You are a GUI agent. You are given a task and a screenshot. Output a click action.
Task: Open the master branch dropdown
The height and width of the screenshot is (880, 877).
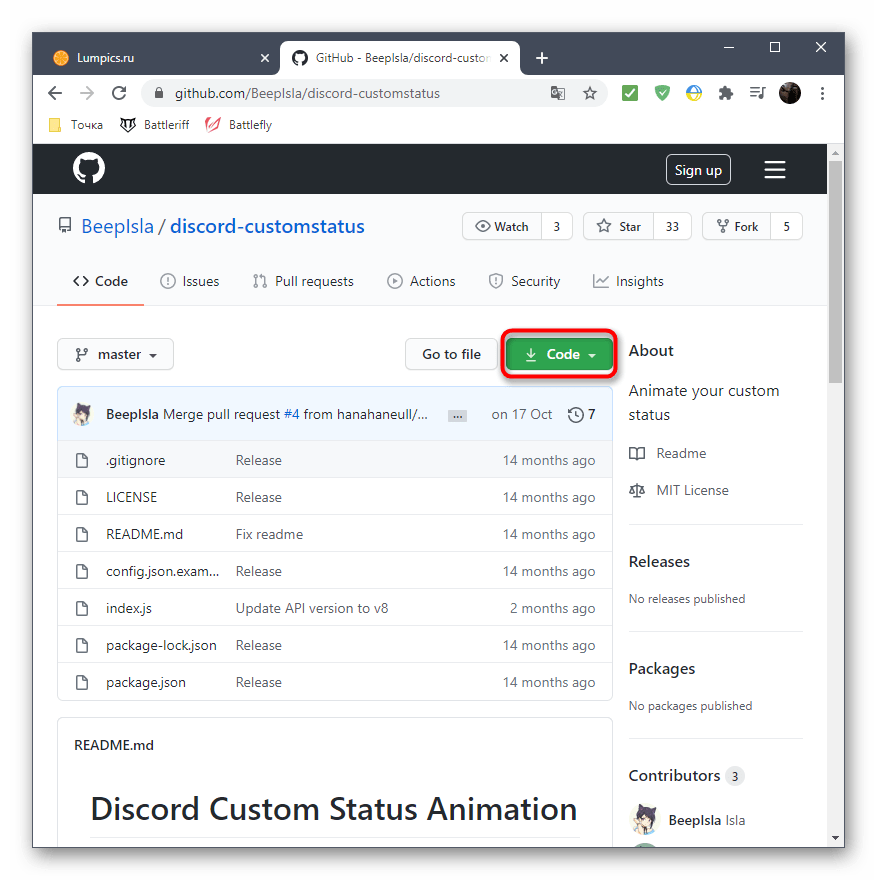tap(115, 354)
